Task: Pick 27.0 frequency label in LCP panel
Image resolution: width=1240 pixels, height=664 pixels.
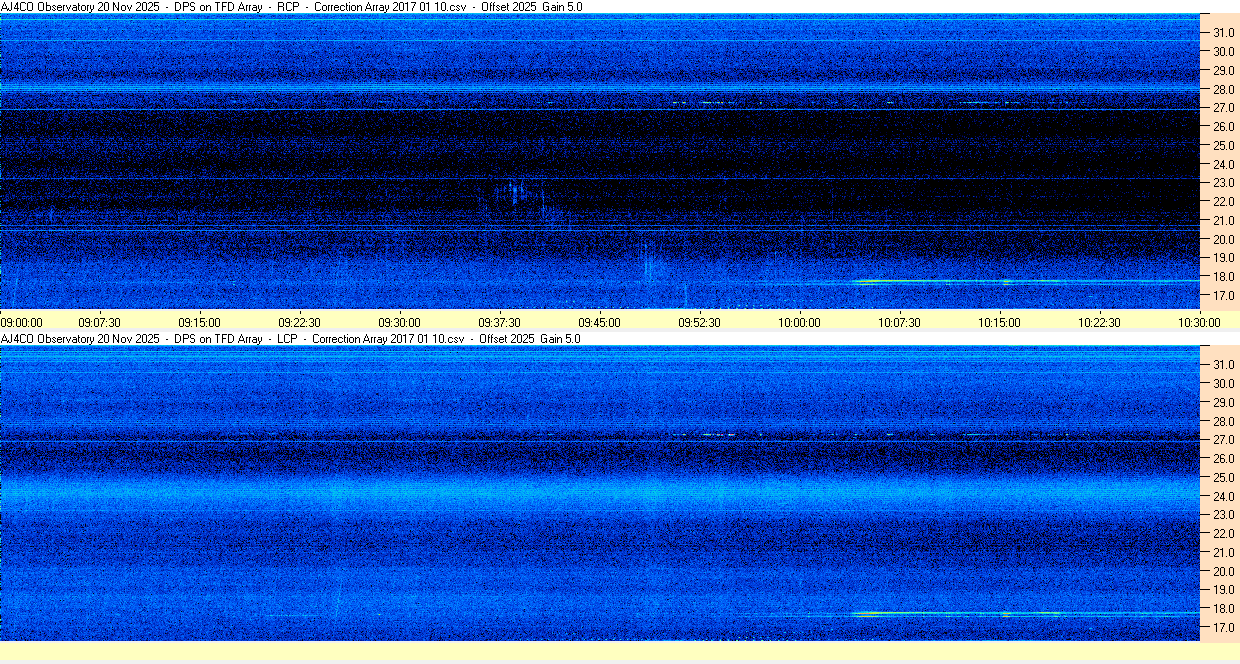Action: coord(1223,440)
